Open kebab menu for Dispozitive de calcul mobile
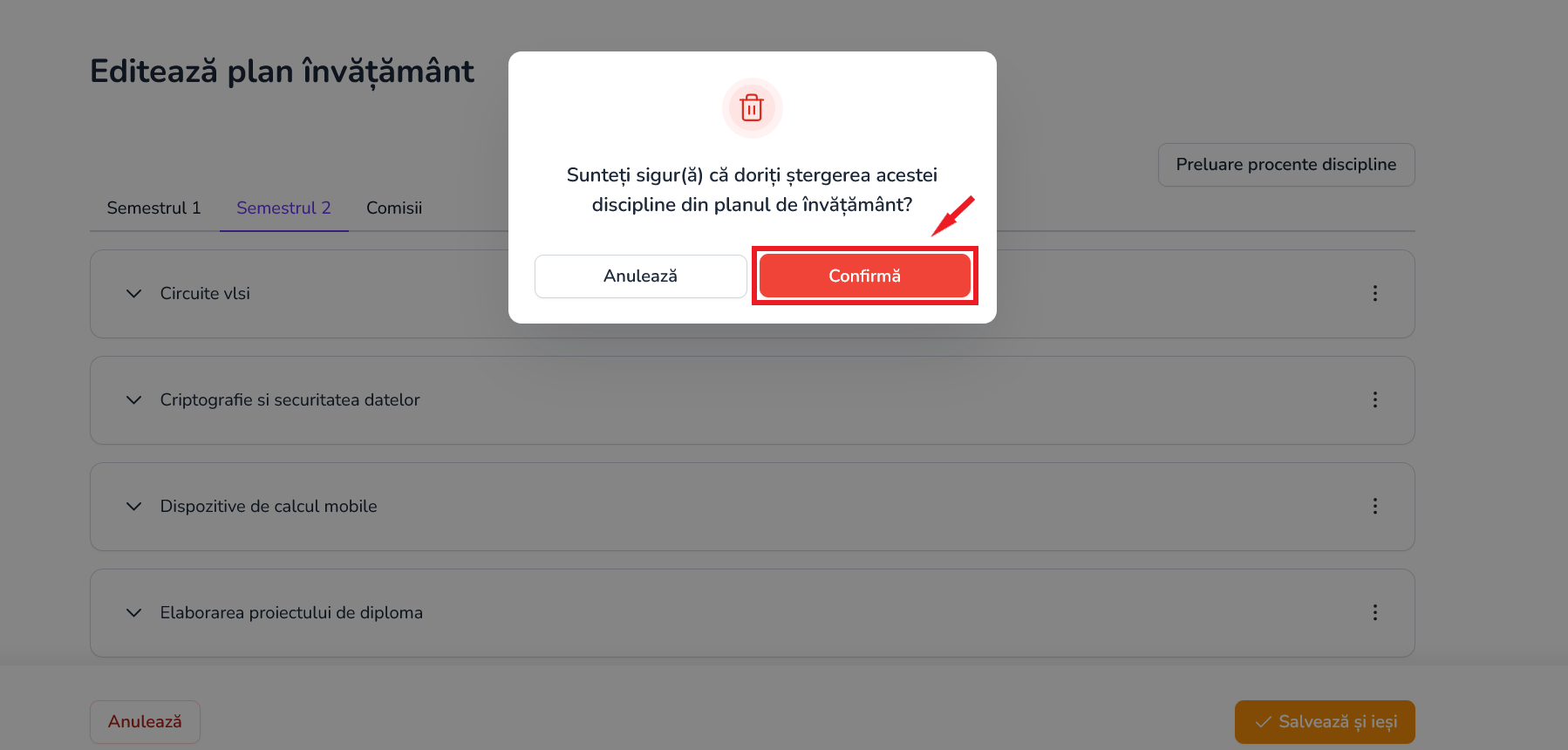Screen dimensions: 1568x750 1375,506
